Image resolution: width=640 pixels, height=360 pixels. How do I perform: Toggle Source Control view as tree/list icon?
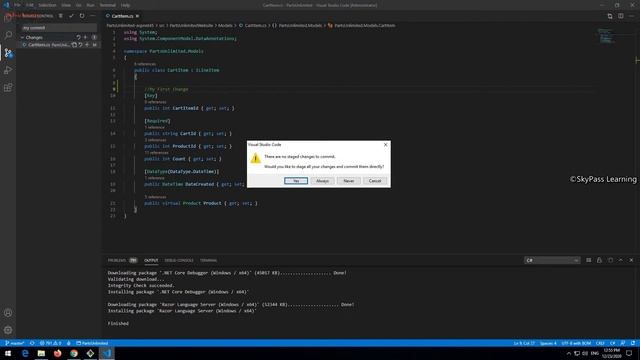coord(60,16)
